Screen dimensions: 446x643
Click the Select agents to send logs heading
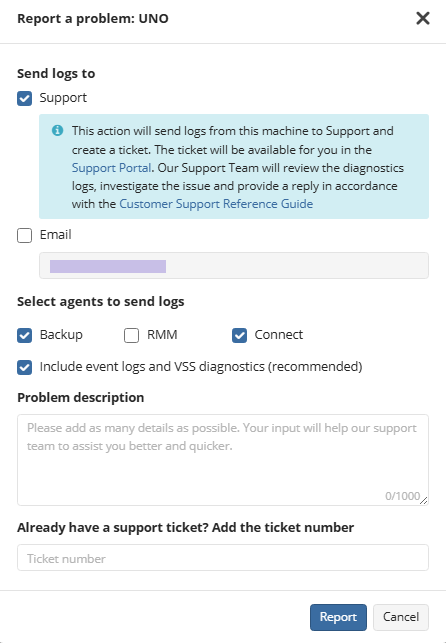tap(101, 301)
